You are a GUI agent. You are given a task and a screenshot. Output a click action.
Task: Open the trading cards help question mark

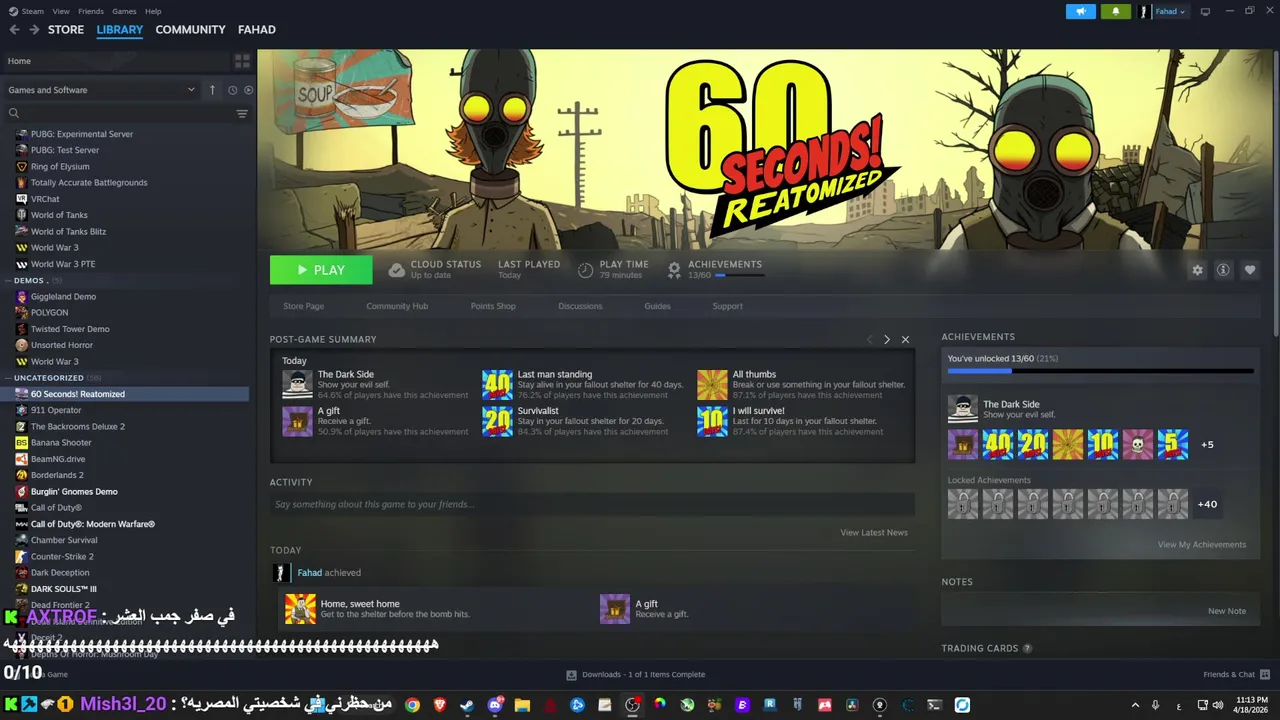pyautogui.click(x=1027, y=648)
